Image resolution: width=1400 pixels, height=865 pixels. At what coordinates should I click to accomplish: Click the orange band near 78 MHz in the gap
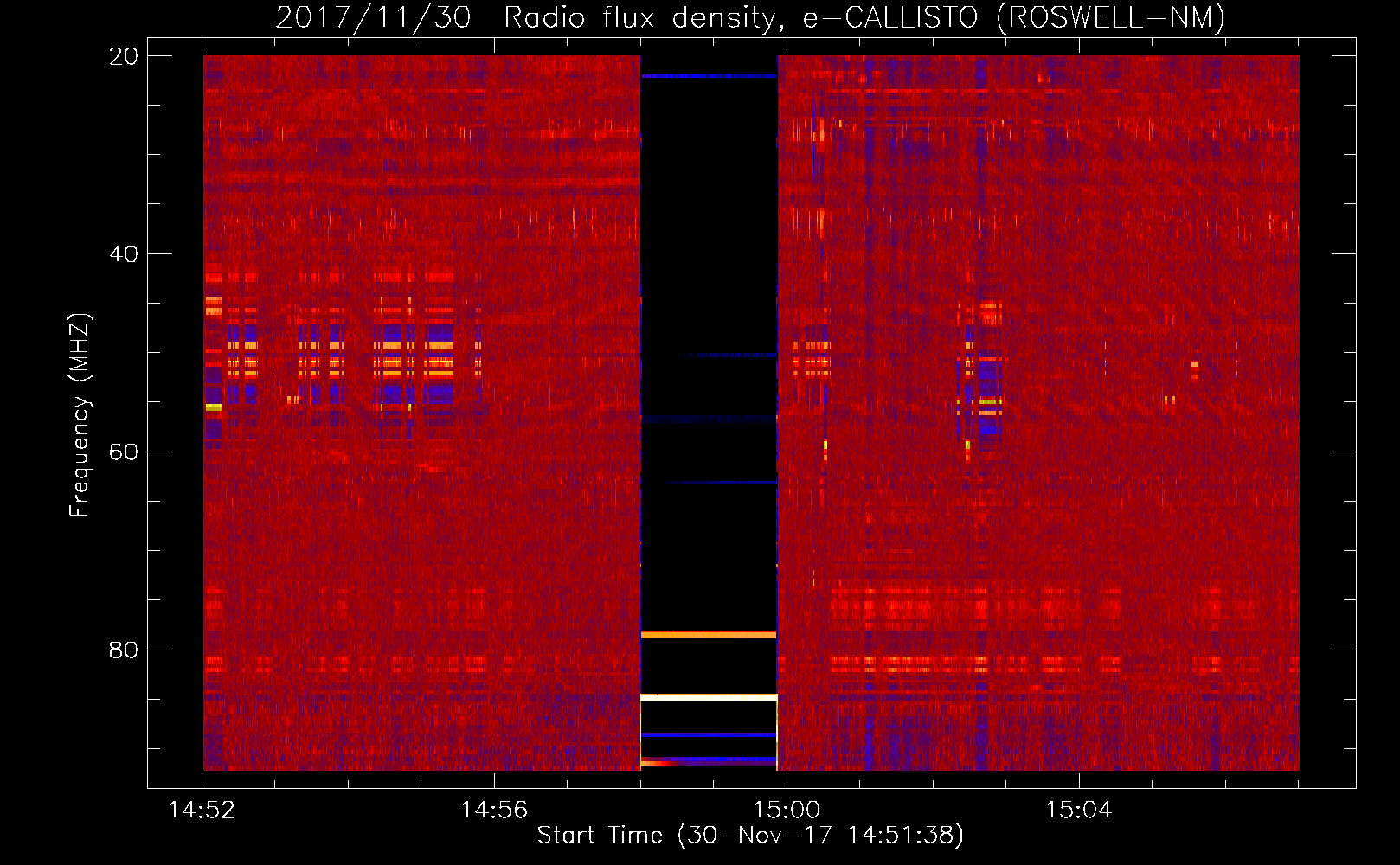pyautogui.click(x=709, y=635)
